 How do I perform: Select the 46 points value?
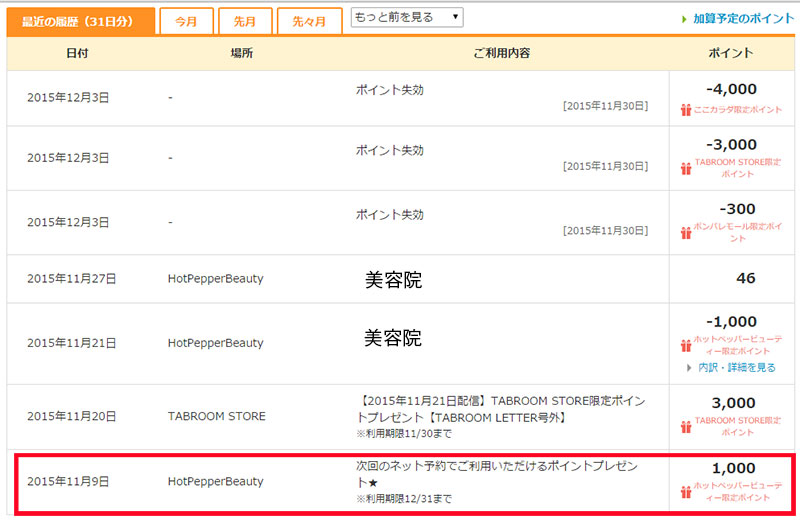pos(746,279)
